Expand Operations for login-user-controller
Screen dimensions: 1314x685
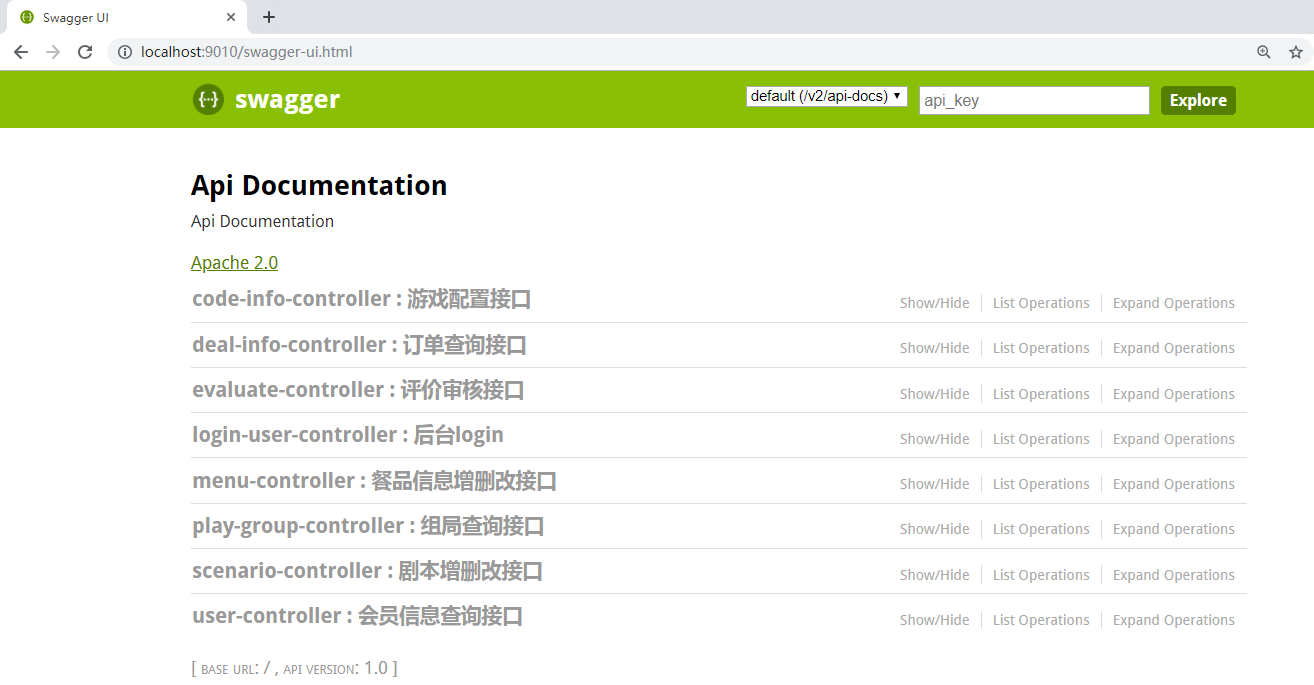(x=1174, y=439)
